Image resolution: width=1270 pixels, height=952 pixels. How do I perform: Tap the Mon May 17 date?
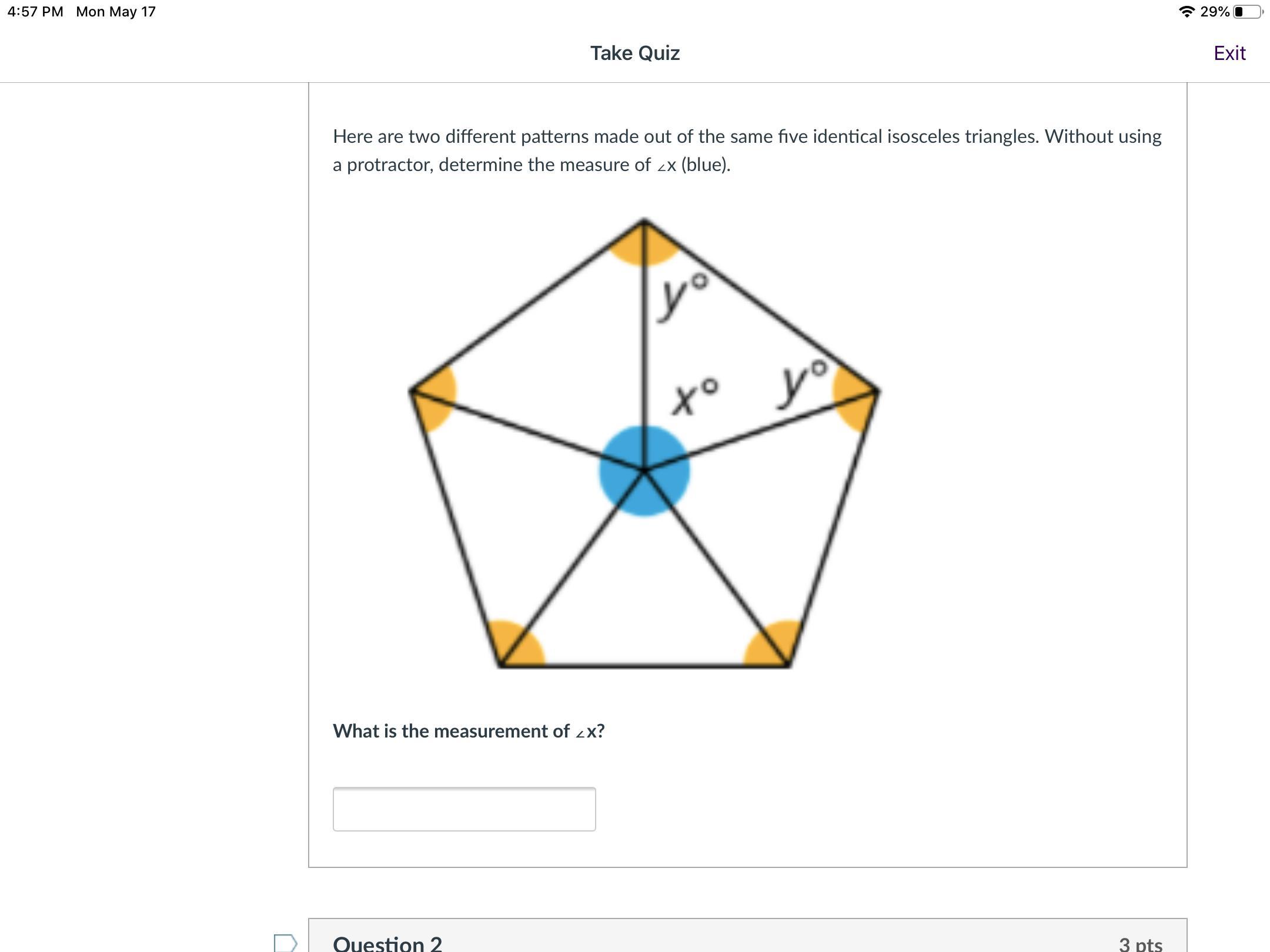[x=116, y=12]
